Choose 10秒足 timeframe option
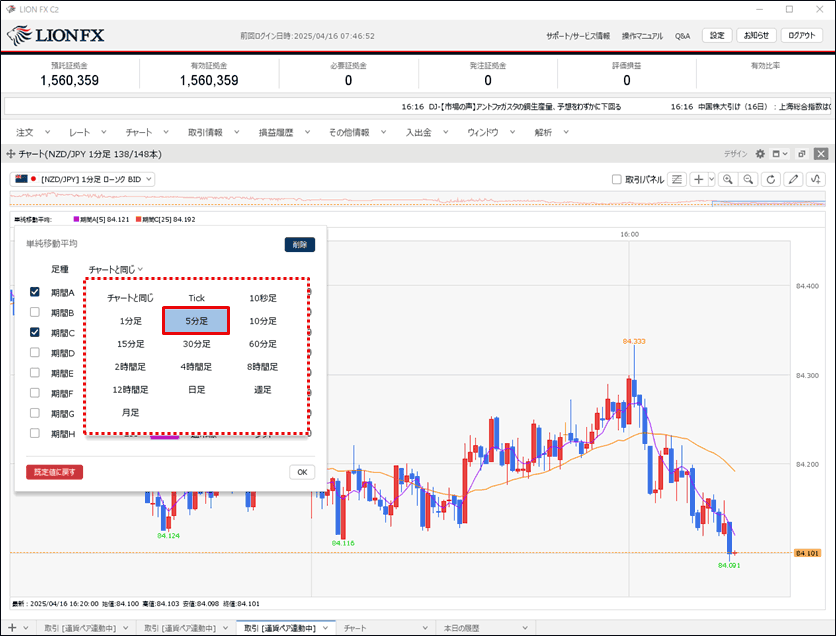This screenshot has height=636, width=836. click(x=263, y=298)
